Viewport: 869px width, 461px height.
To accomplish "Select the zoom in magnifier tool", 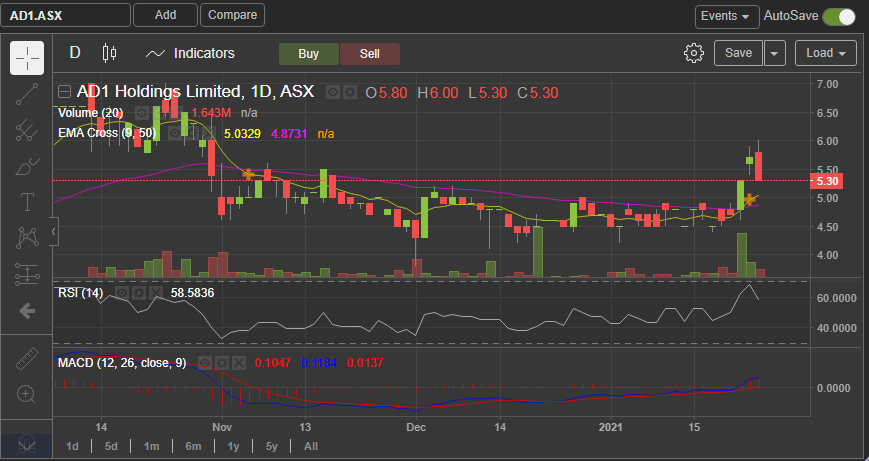I will coord(27,395).
